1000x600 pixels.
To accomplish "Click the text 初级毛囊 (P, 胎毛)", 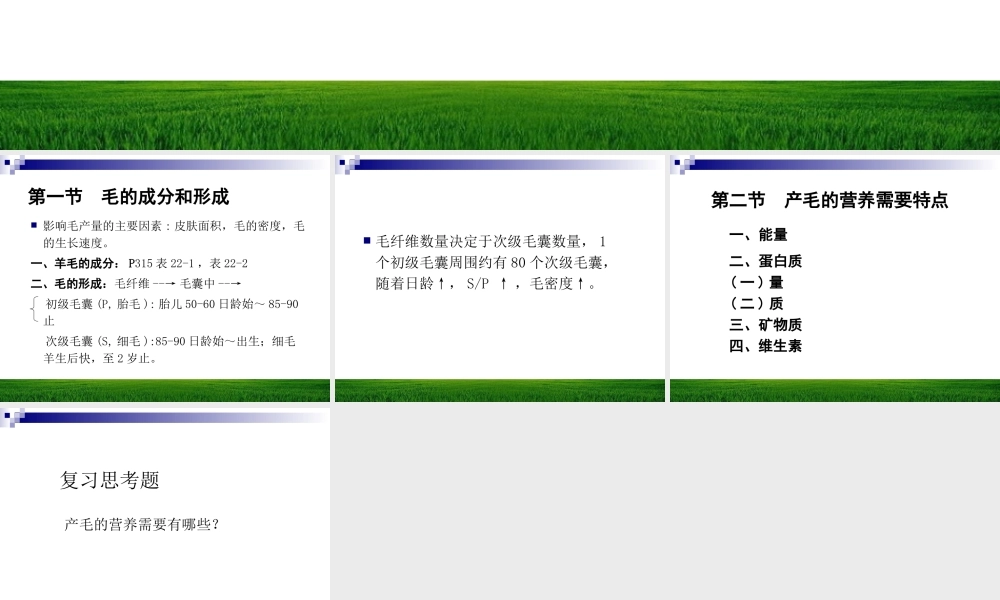I will tap(98, 304).
